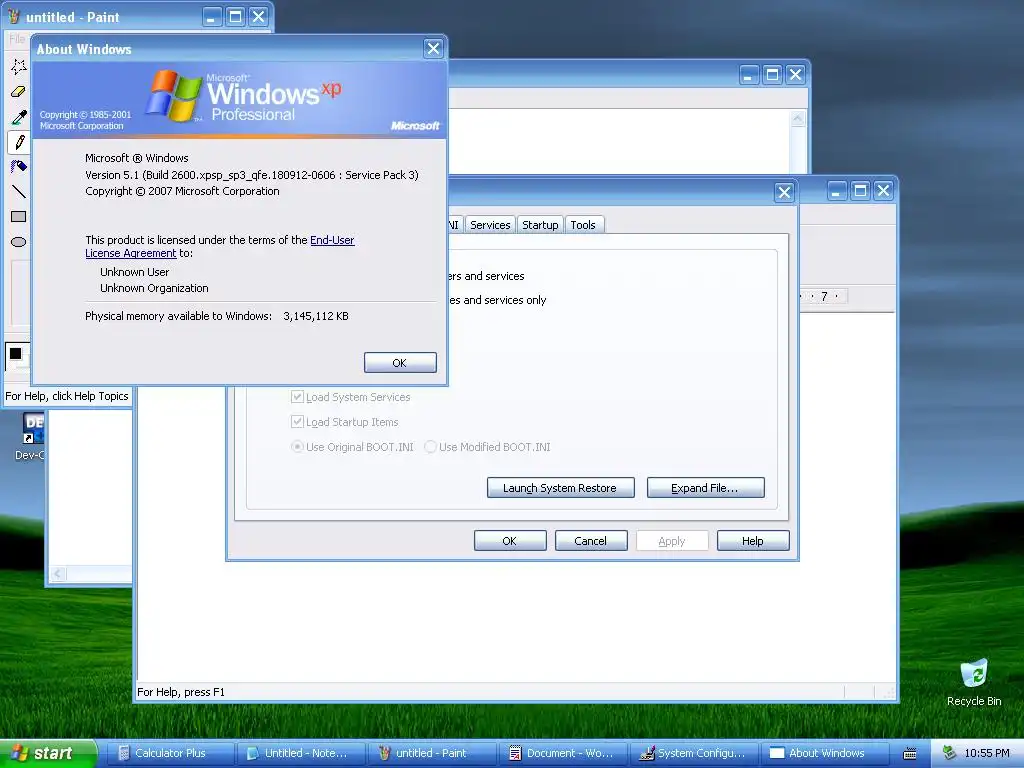This screenshot has width=1024, height=768.
Task: Click the physical memory value 3,145,112 KB
Action: click(316, 316)
